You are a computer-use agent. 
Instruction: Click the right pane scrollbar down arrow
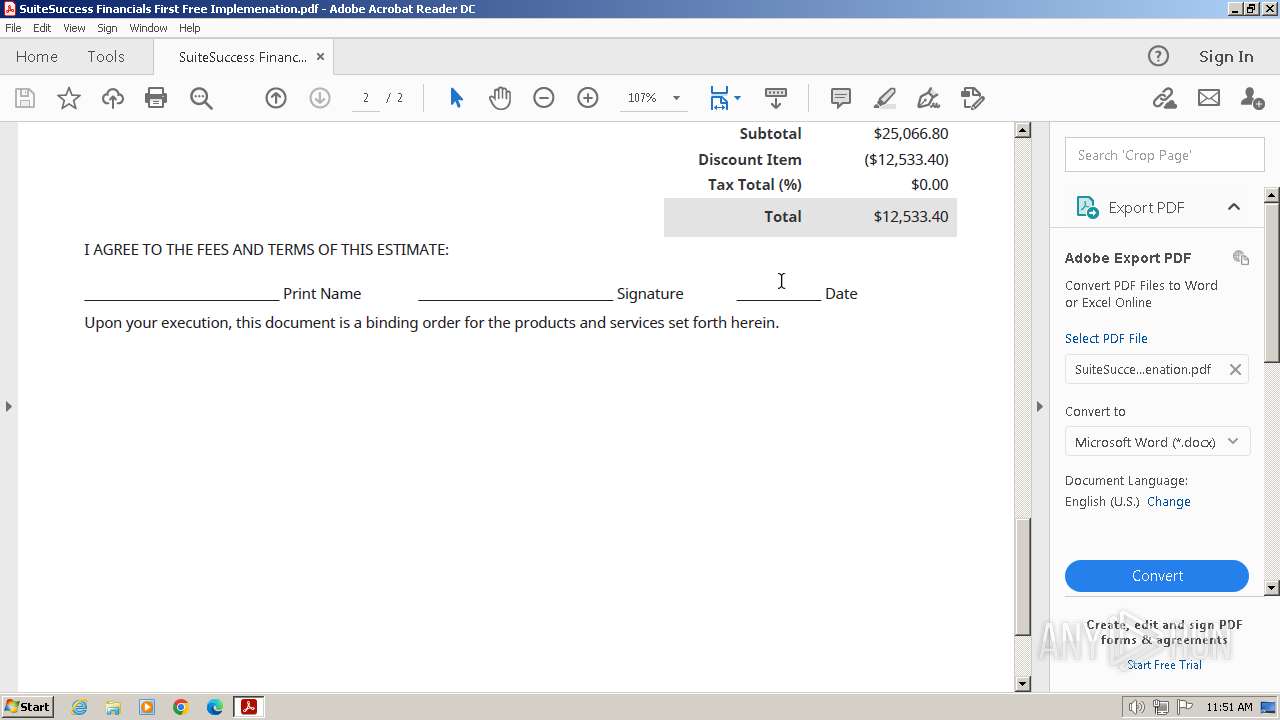point(1272,588)
